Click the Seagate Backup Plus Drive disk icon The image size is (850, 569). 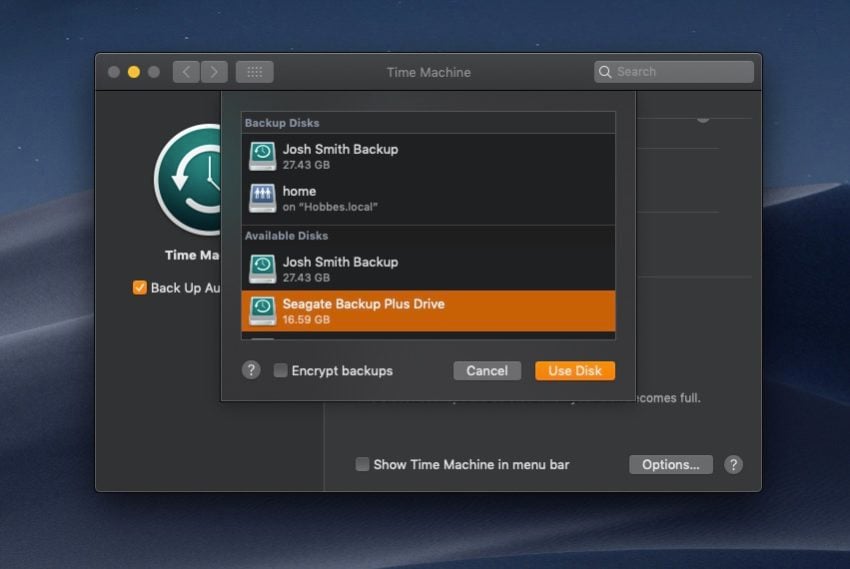(262, 311)
